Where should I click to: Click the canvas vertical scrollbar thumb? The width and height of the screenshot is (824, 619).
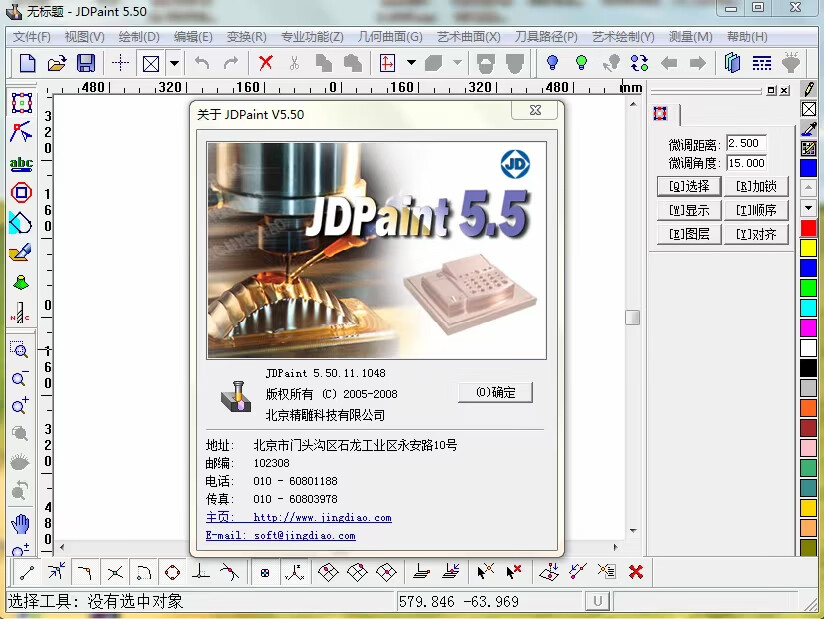pyautogui.click(x=632, y=317)
